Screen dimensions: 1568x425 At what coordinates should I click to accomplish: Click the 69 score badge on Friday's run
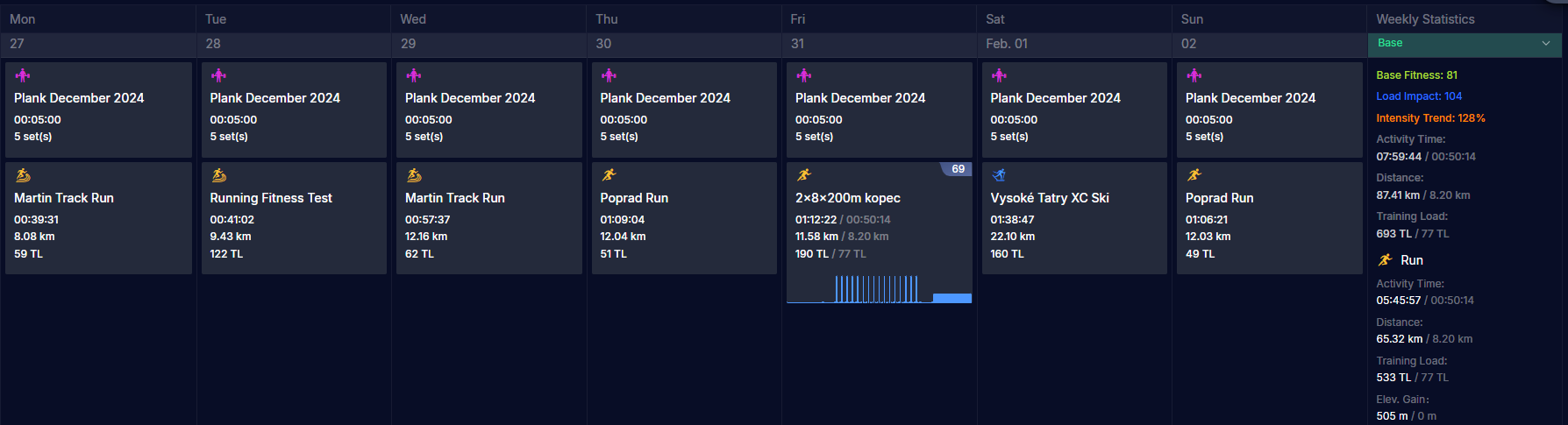(957, 169)
